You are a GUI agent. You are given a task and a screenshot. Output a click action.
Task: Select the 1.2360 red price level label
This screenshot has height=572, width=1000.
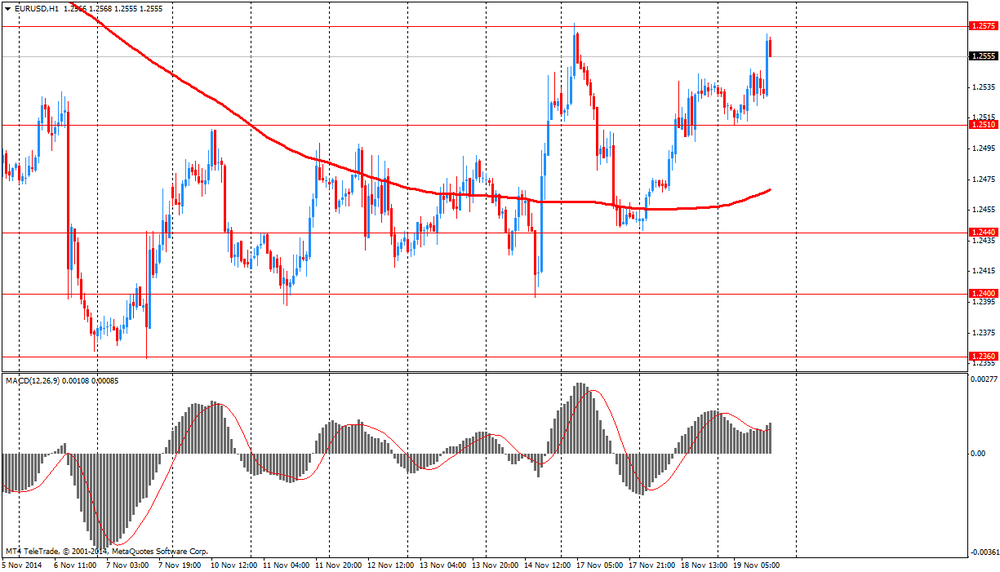click(x=983, y=356)
